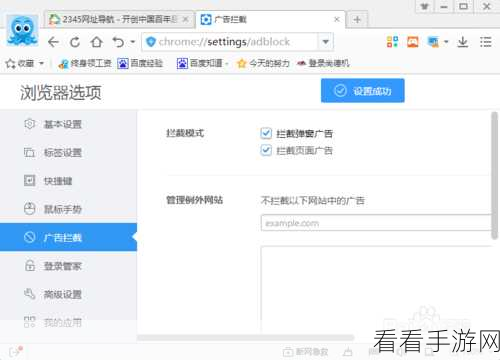Viewport: 500px width, 360px height.
Task: Open the first bookmark after 收藏
Action: pyautogui.click(x=85, y=63)
